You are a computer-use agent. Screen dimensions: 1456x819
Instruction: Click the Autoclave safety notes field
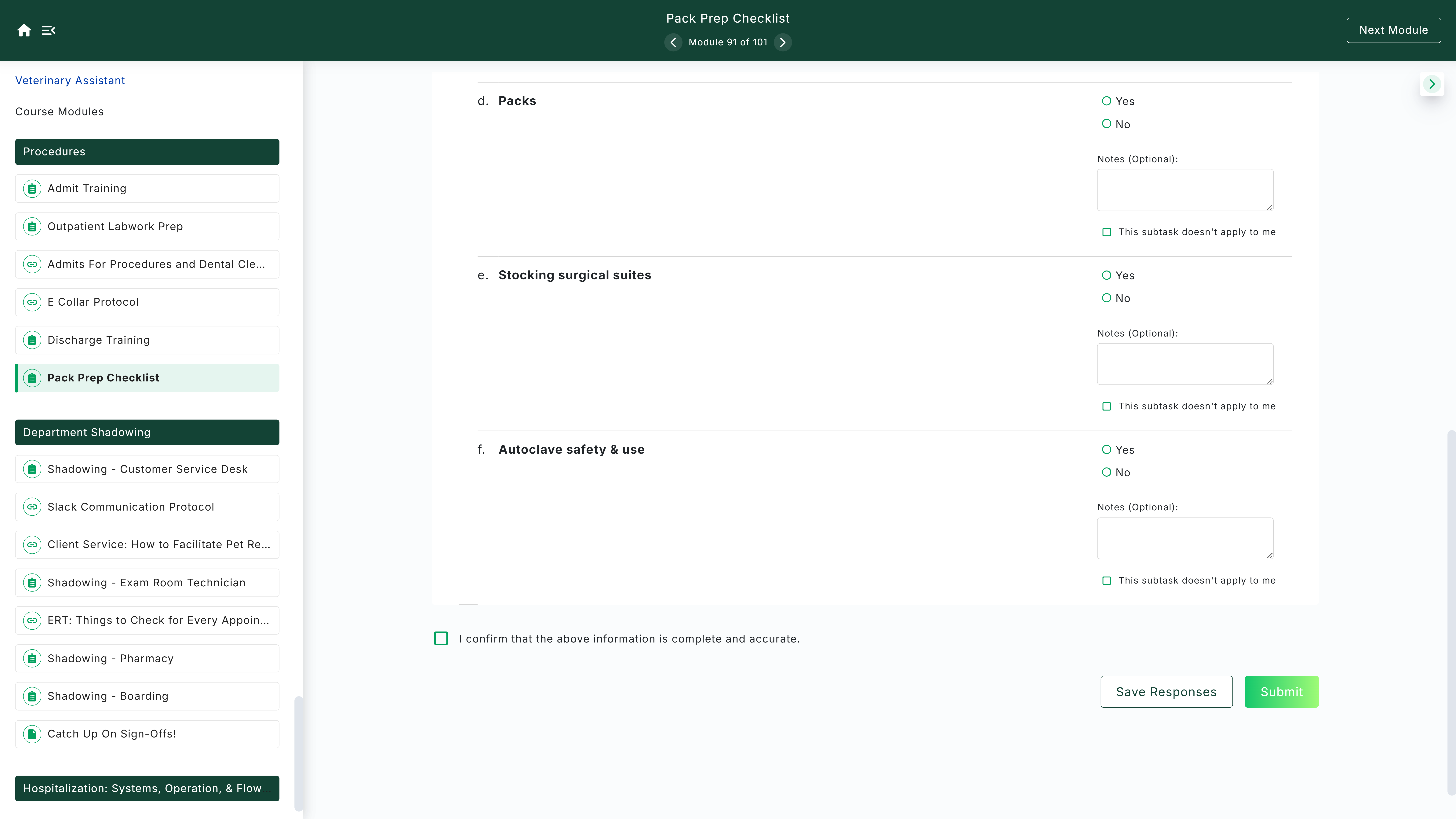tap(1185, 538)
